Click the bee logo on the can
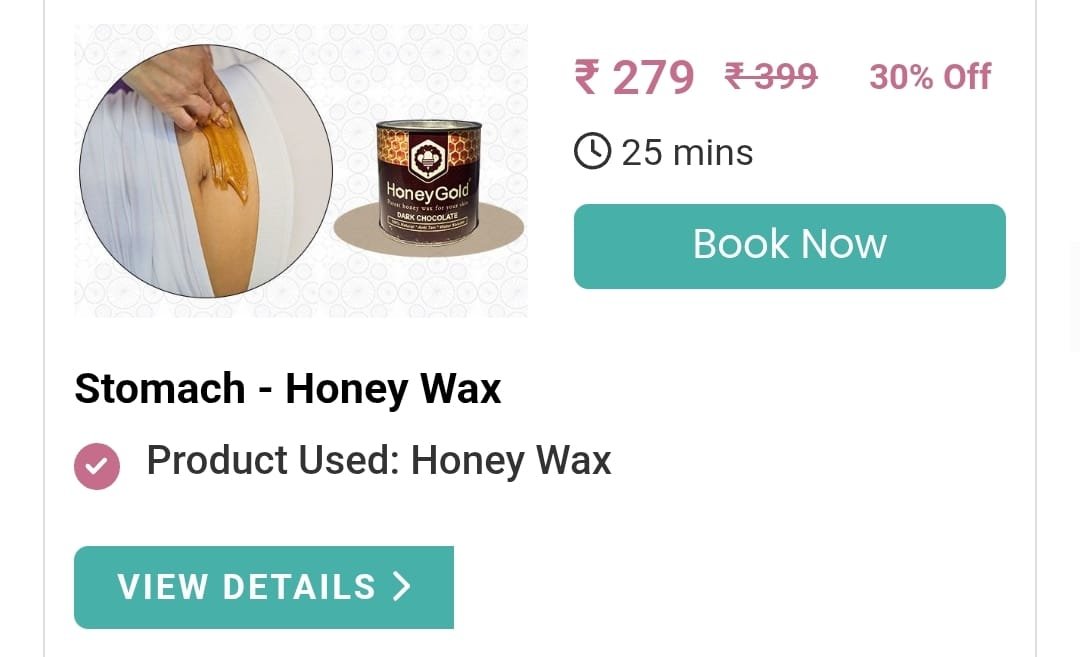Screen dimensions: 1080x657 click(428, 158)
